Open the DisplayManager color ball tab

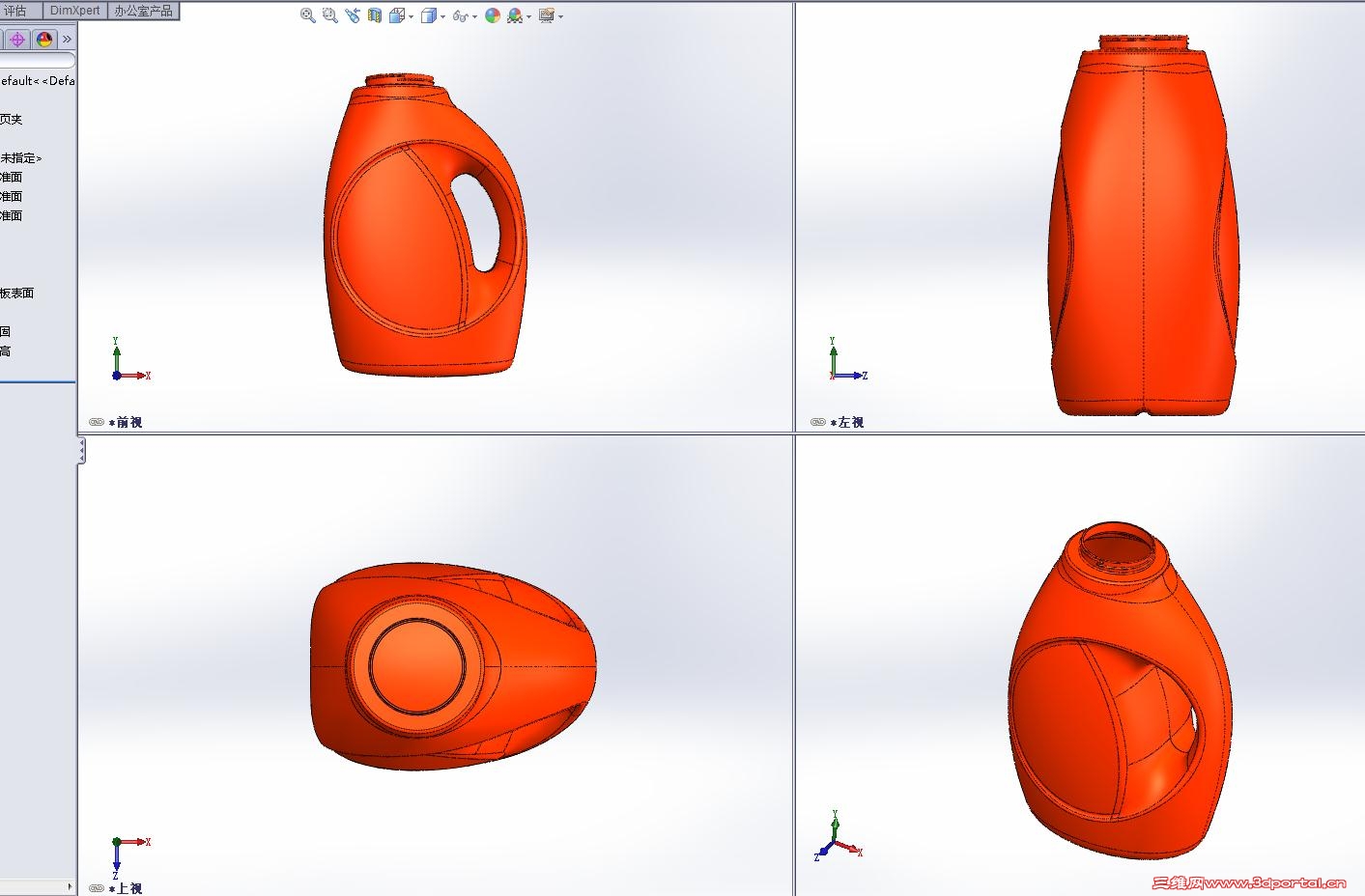[44, 40]
